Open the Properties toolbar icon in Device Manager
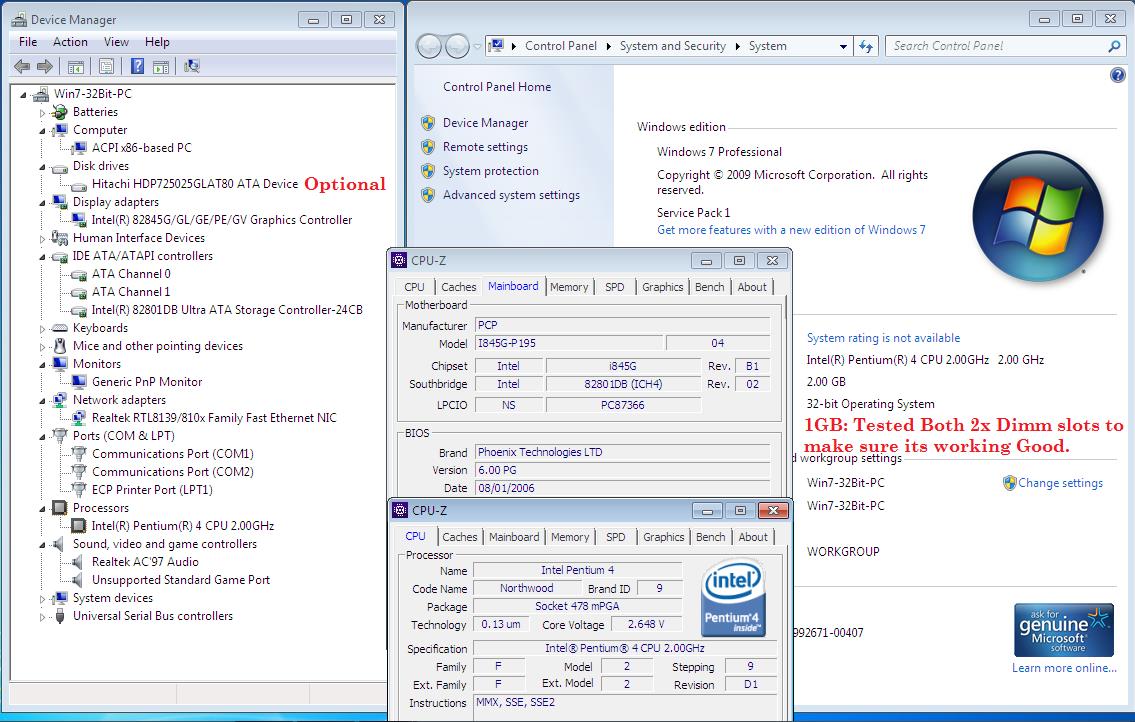The width and height of the screenshot is (1135, 722). point(106,67)
